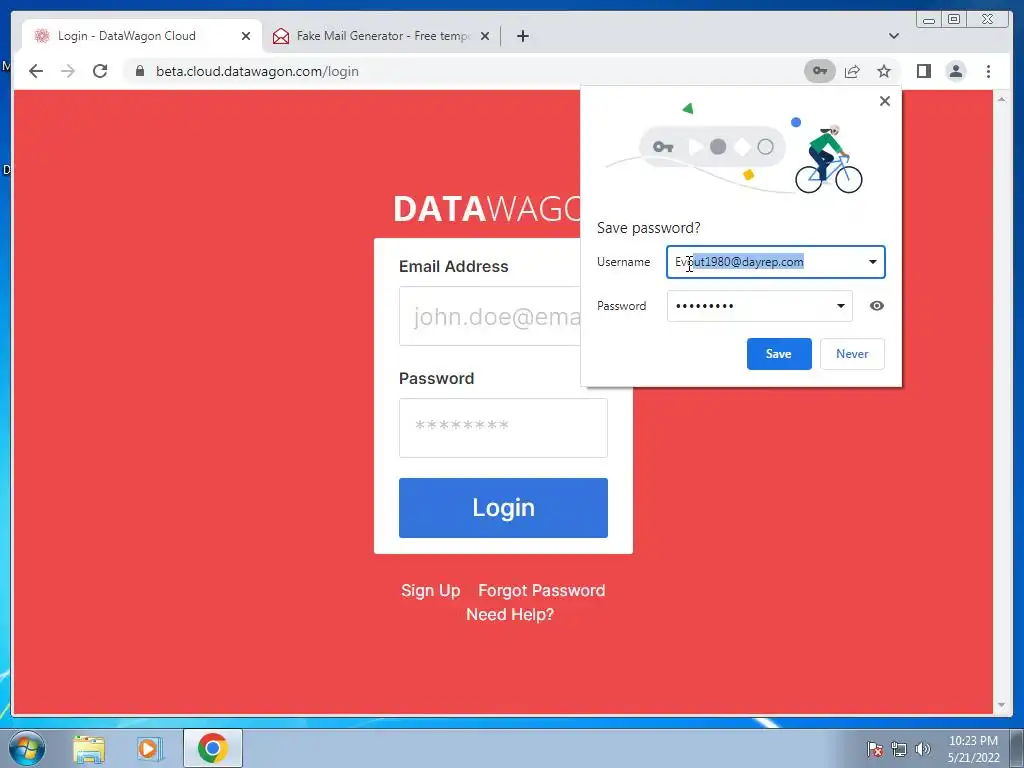
Task: Close the Fake Mail Generator tab
Action: point(485,36)
